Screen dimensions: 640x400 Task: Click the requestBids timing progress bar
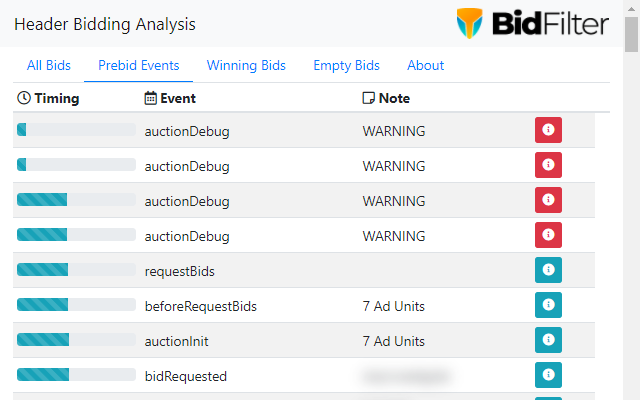pos(76,270)
